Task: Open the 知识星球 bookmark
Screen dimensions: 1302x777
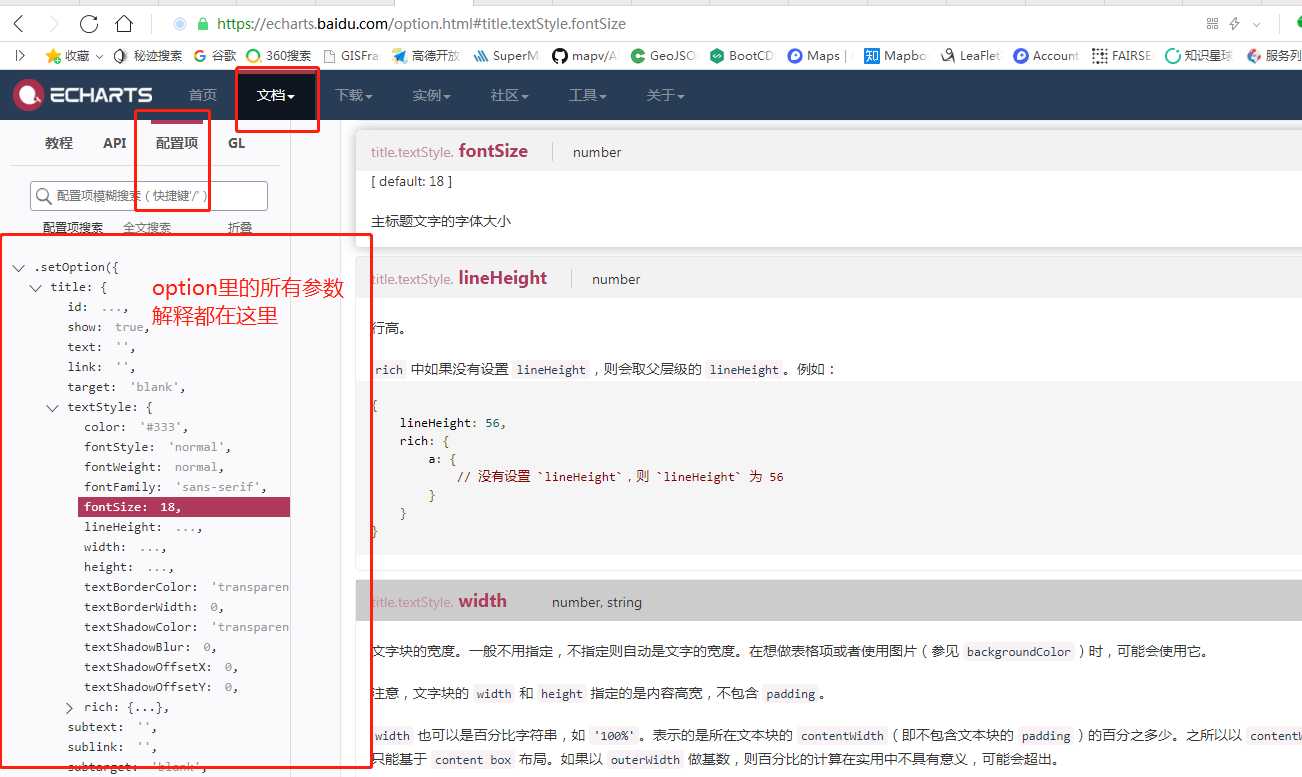Action: (x=1200, y=56)
